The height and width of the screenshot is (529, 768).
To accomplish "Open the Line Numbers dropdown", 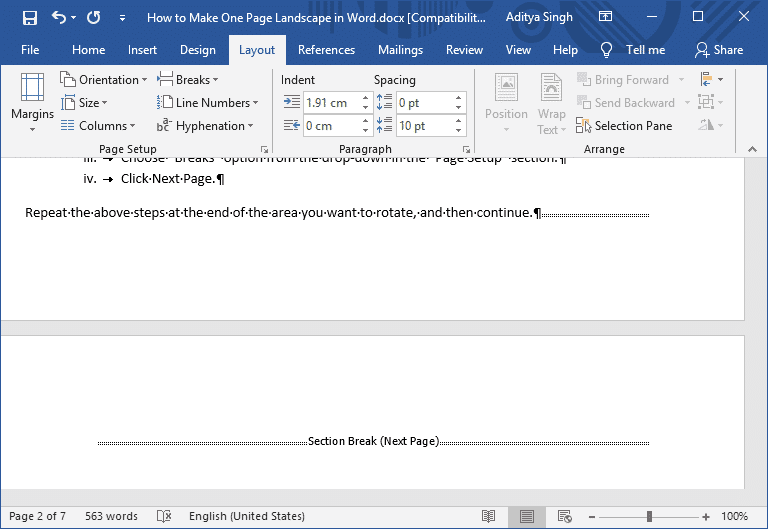I will click(207, 103).
